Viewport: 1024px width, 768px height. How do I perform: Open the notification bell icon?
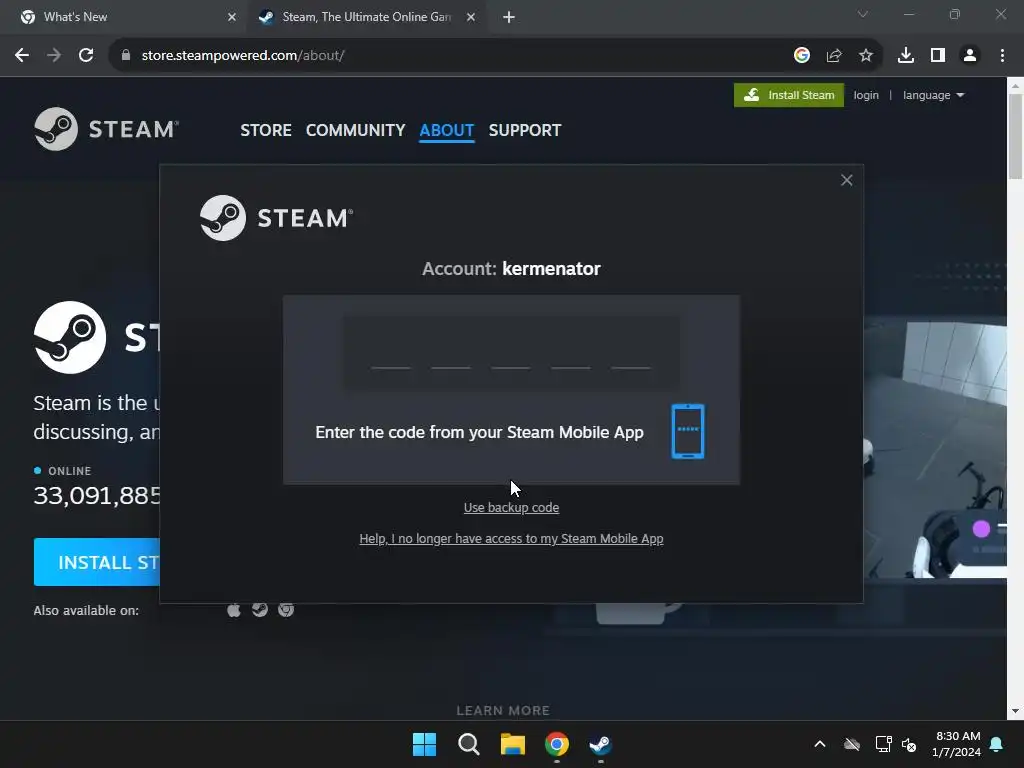tap(997, 744)
